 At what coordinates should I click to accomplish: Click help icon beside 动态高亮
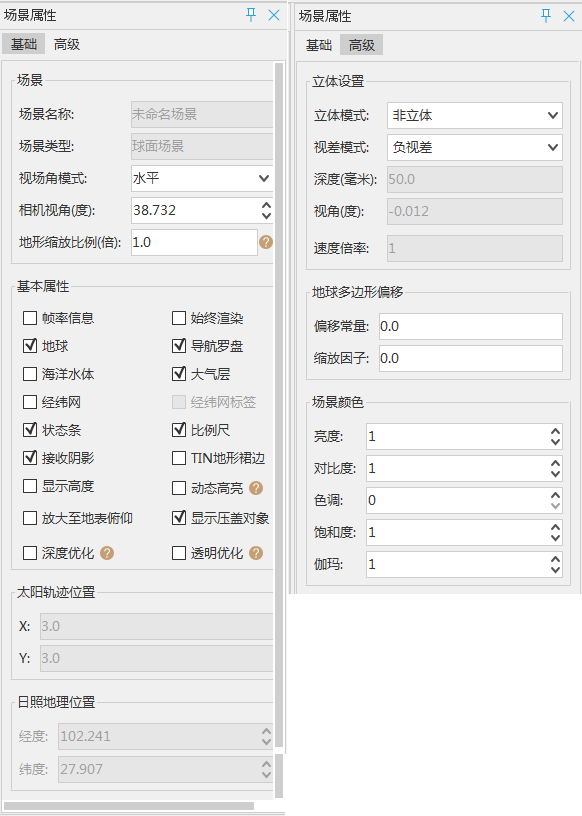[x=256, y=488]
